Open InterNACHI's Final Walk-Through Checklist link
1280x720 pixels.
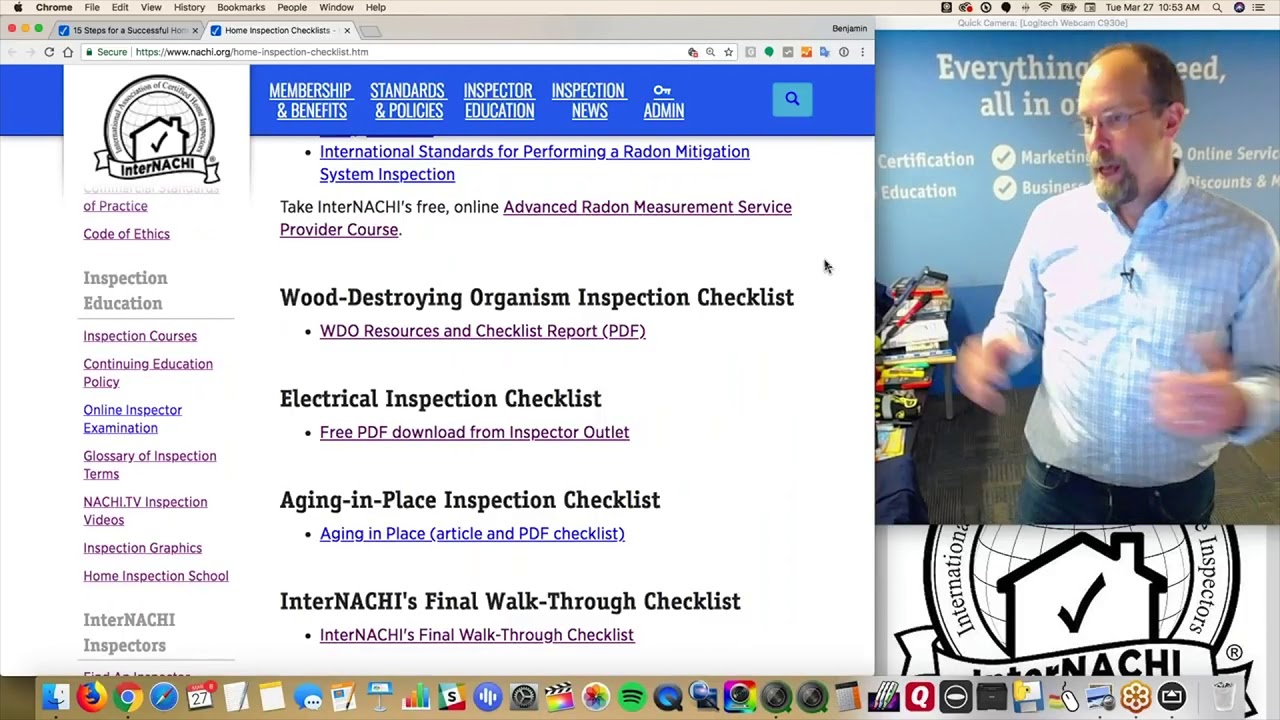[x=476, y=635]
